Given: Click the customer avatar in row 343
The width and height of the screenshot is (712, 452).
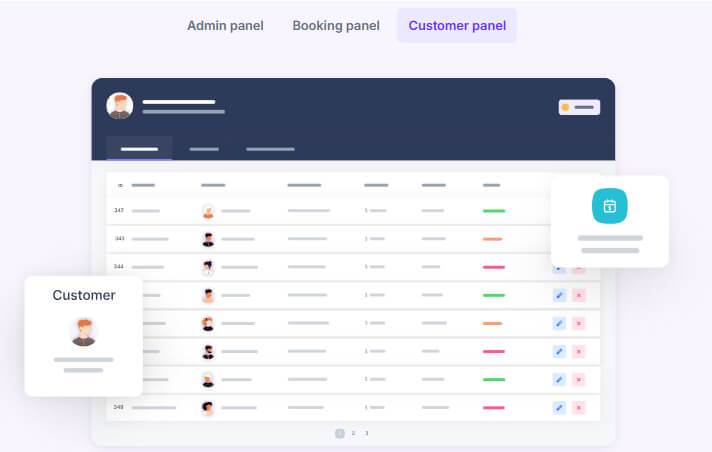Looking at the screenshot, I should [x=208, y=239].
